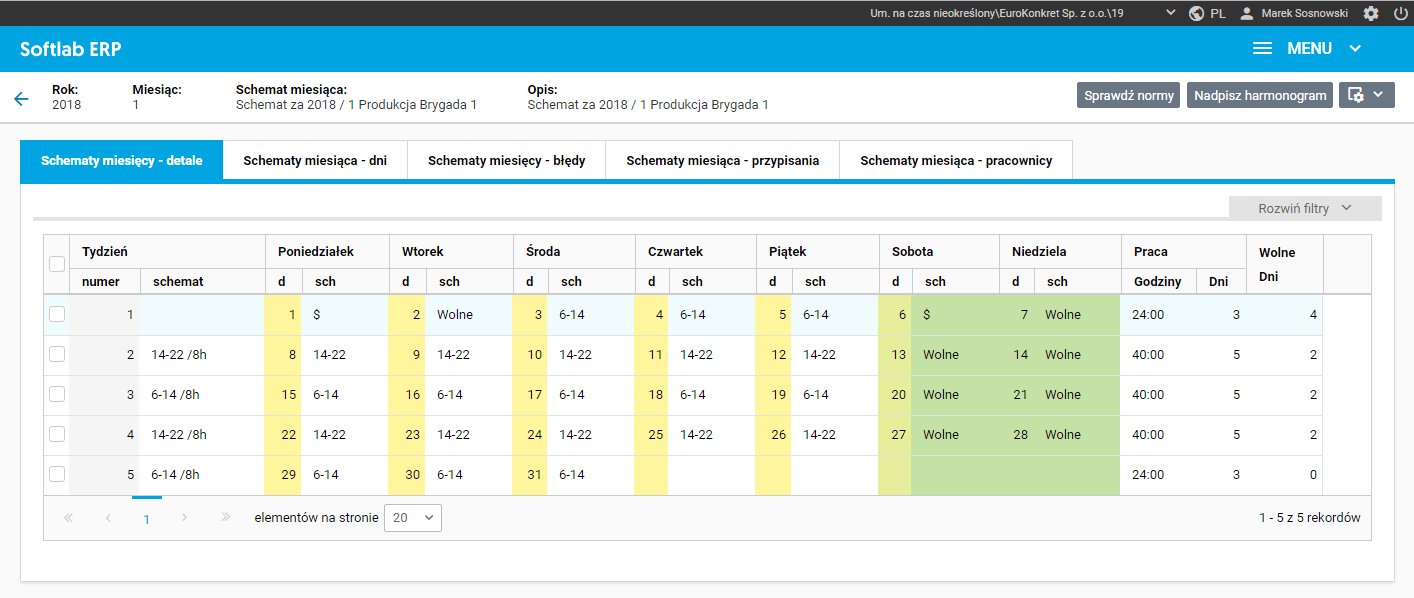Go to the first page arrow
Image resolution: width=1414 pixels, height=598 pixels.
click(69, 517)
